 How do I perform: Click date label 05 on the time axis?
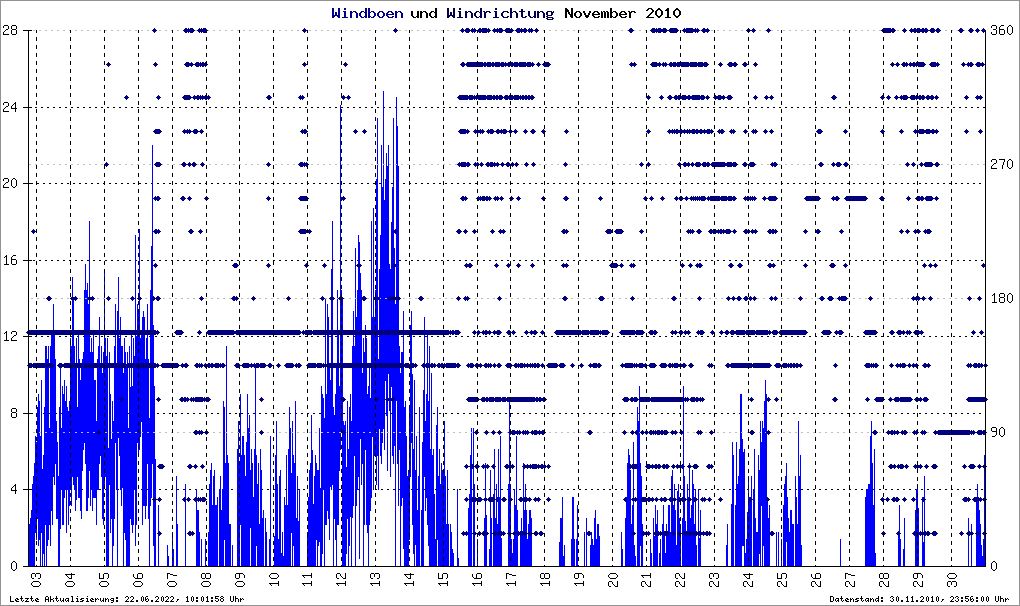104,580
